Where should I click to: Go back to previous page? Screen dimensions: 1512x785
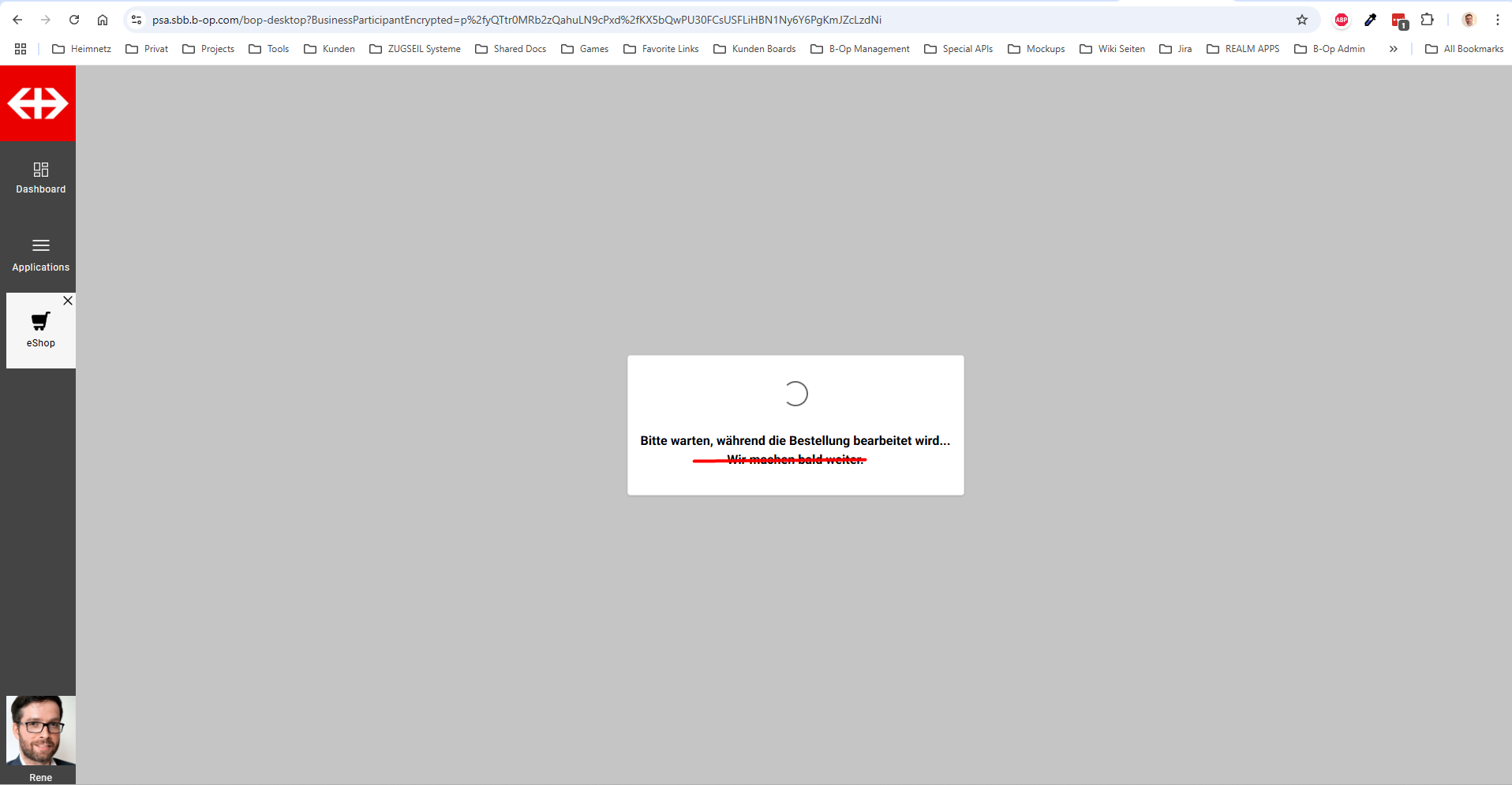click(17, 20)
